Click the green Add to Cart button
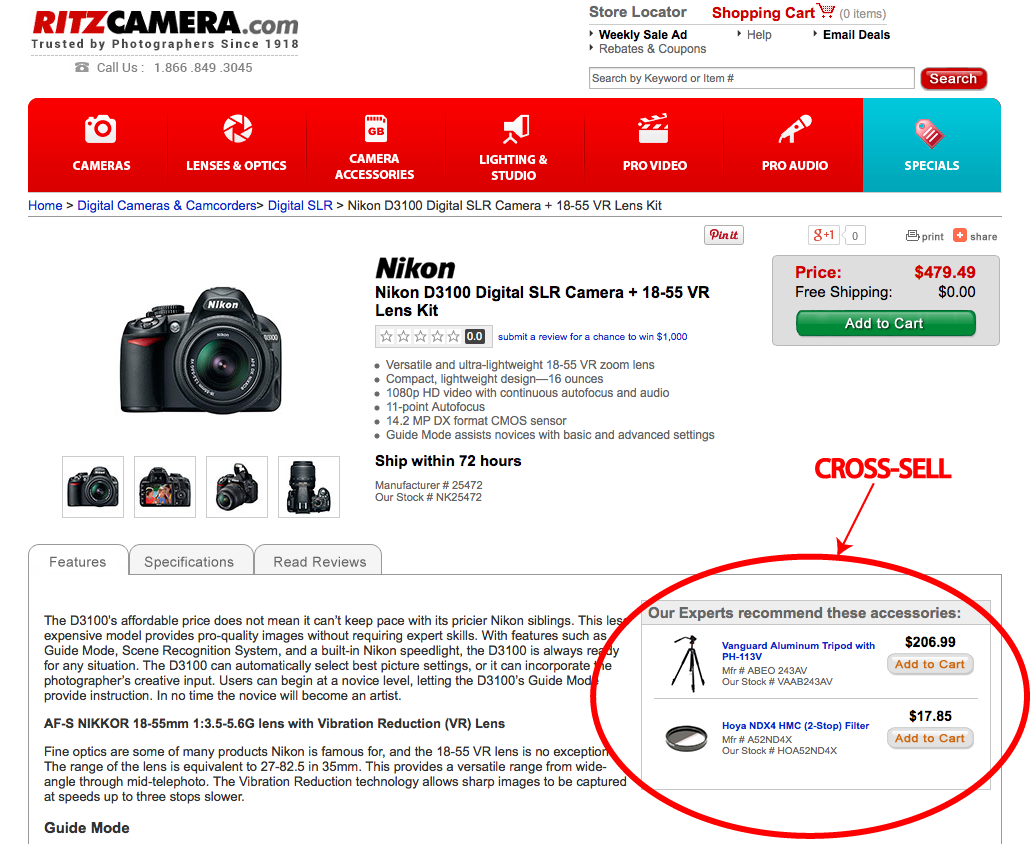1032x844 pixels. click(885, 323)
